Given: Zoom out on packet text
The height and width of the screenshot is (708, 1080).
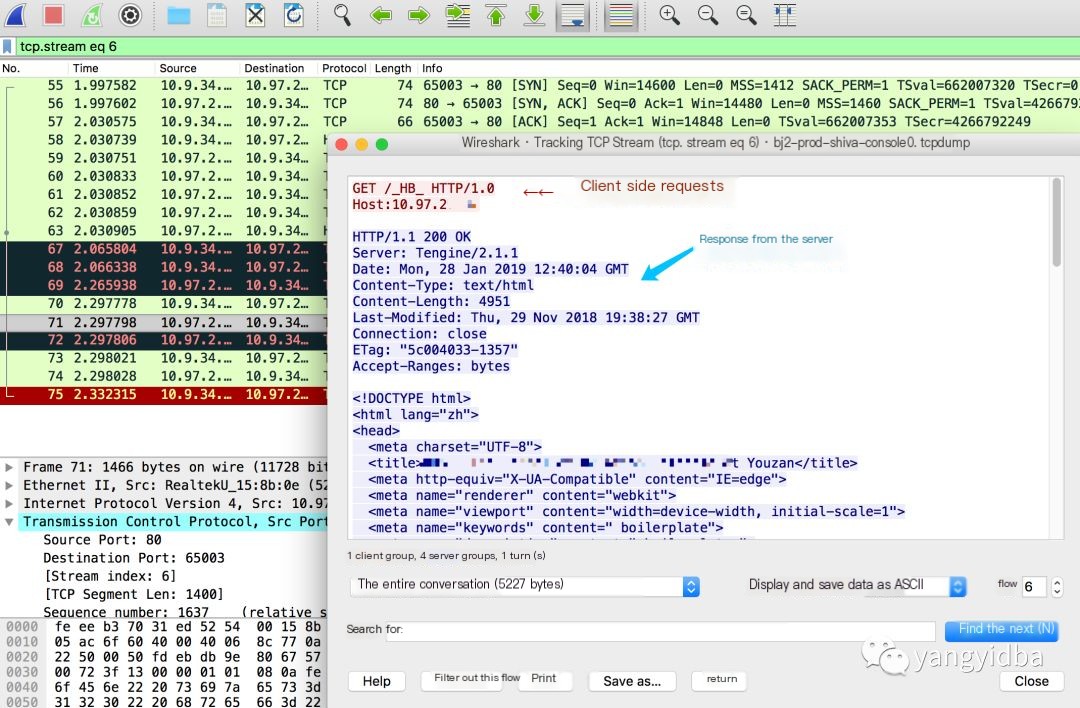Looking at the screenshot, I should click(707, 14).
